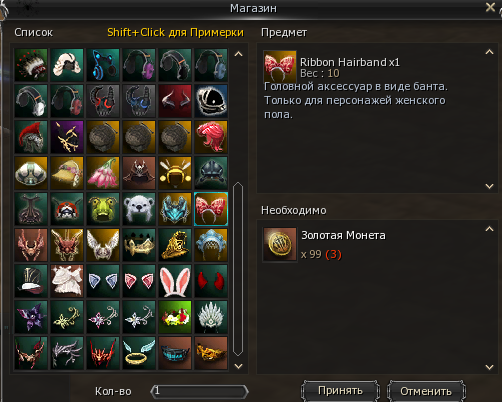Choose the pink bunny ears item
This screenshot has height=402, width=502.
click(175, 281)
